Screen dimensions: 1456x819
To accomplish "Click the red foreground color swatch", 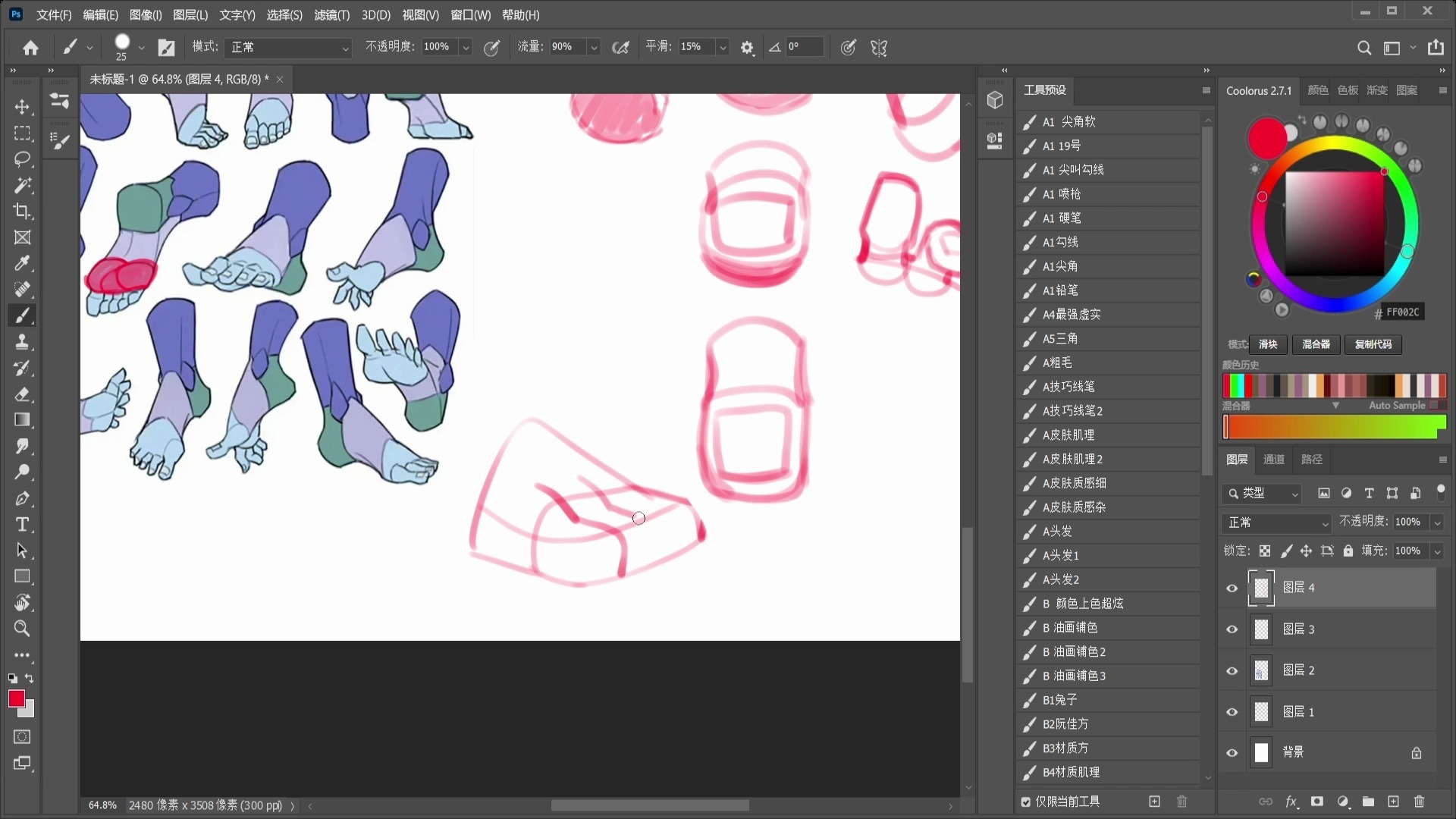I will [16, 698].
